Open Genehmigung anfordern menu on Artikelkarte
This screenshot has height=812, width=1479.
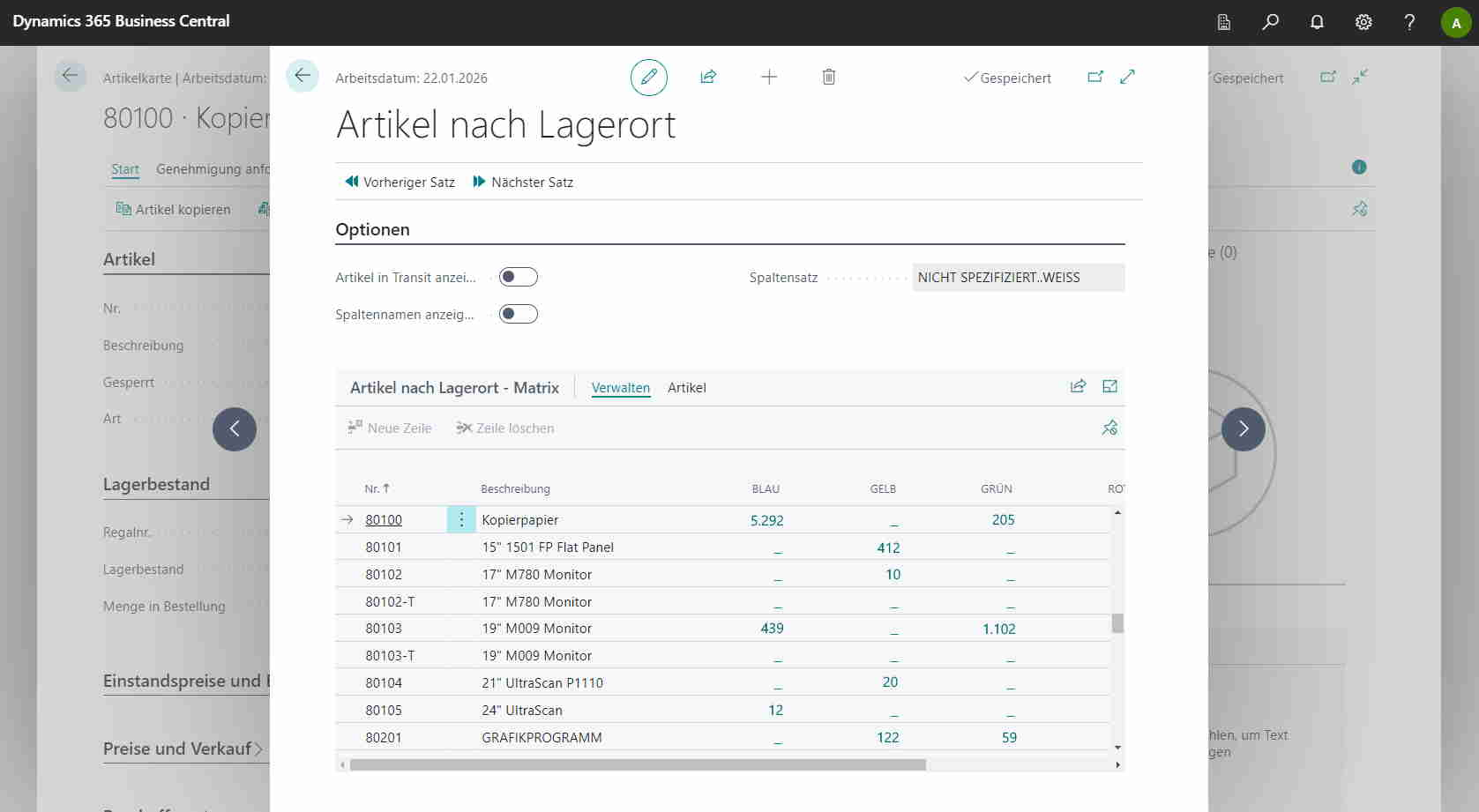213,169
